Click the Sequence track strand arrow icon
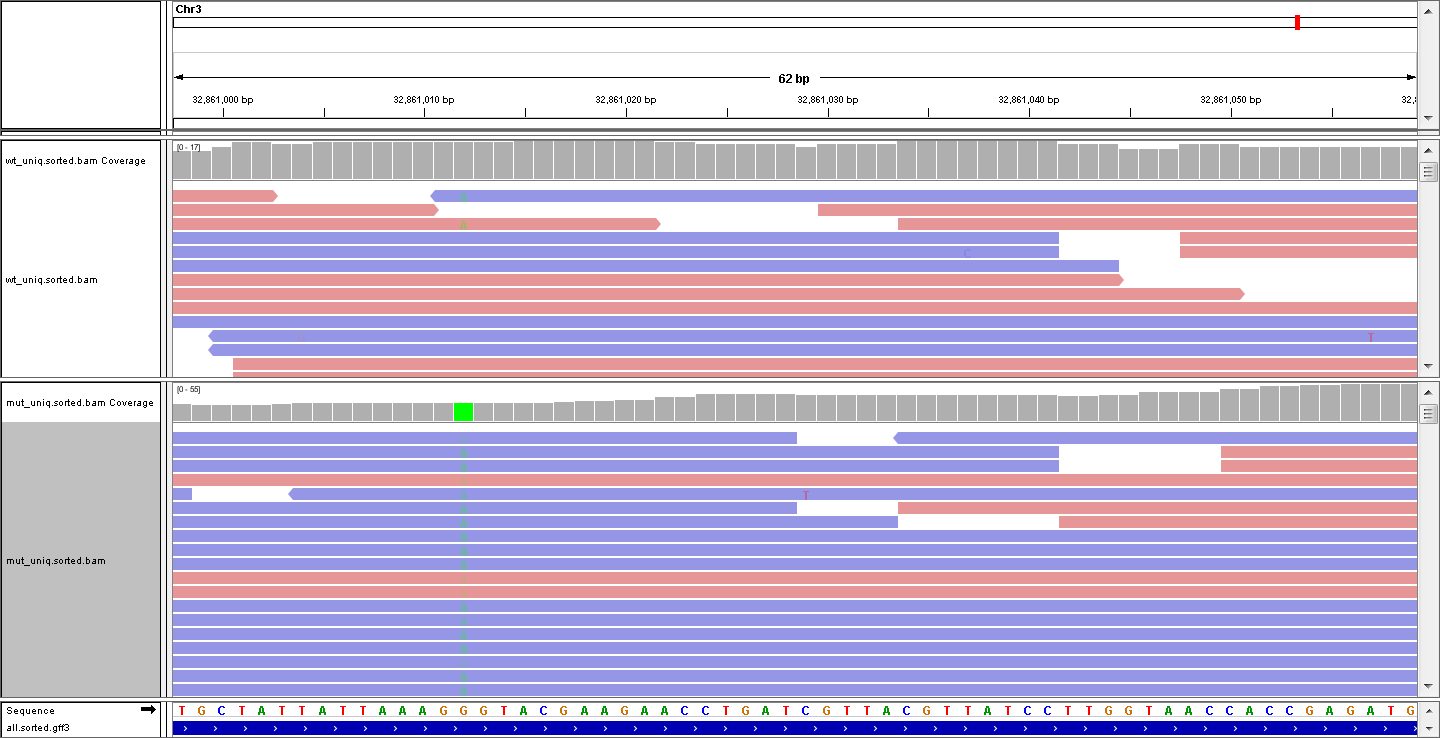The width and height of the screenshot is (1440, 738). [150, 710]
